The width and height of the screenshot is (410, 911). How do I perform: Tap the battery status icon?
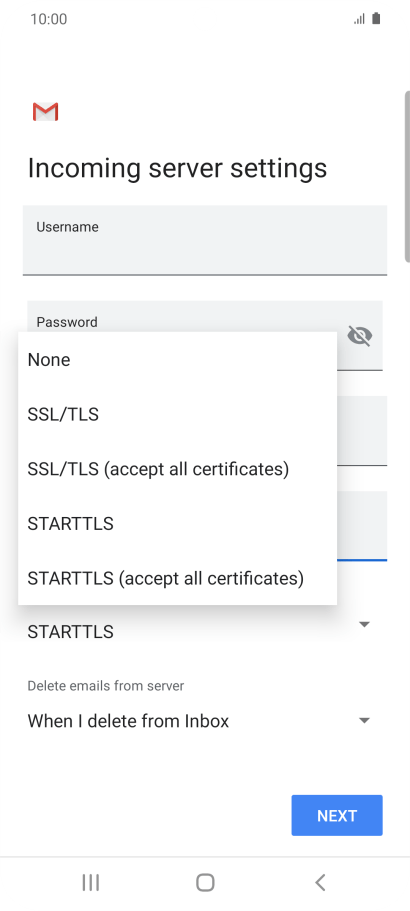(x=376, y=19)
